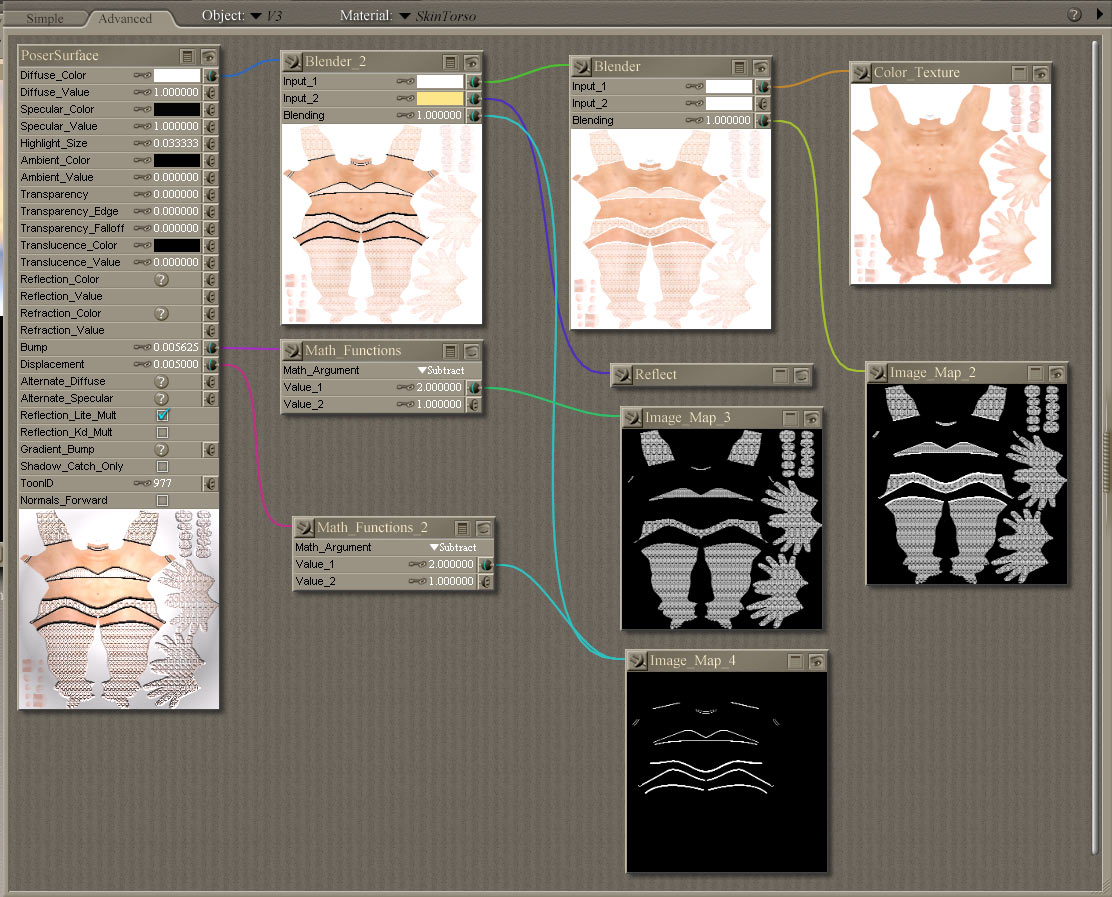Click the output connector icon on Blender_2 node
Image resolution: width=1112 pixels, height=897 pixels.
coord(292,62)
